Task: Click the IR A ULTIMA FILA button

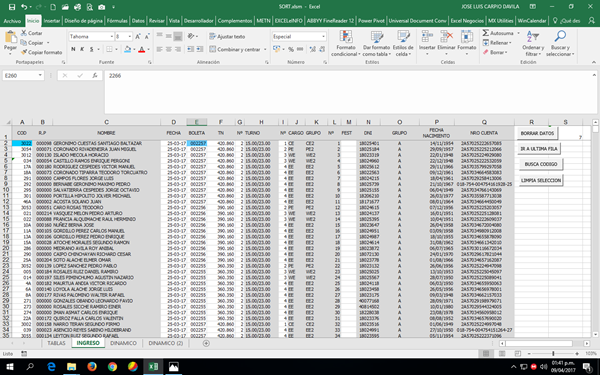Action: pyautogui.click(x=539, y=148)
